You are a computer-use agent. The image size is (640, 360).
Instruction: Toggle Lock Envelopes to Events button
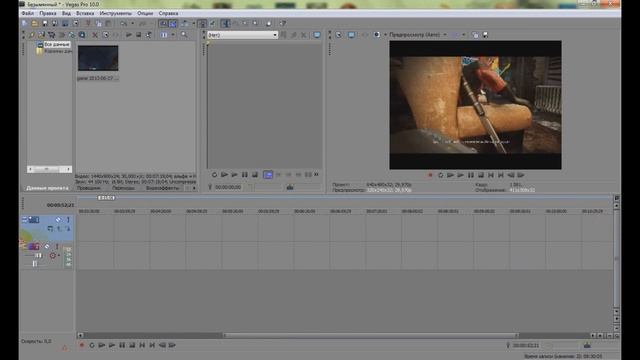(x=202, y=24)
